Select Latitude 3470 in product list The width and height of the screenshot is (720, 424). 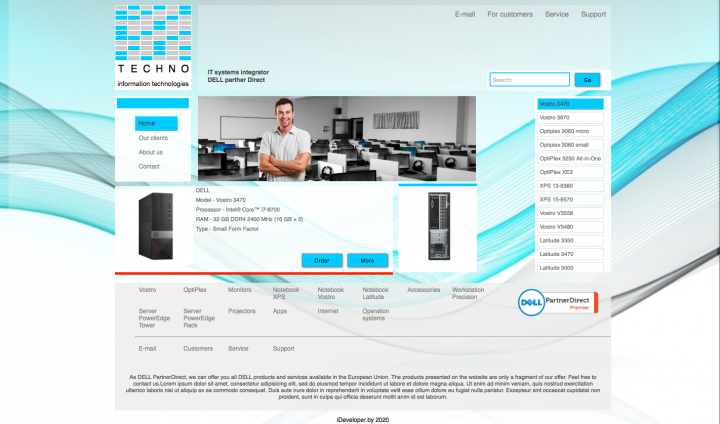pyautogui.click(x=570, y=254)
